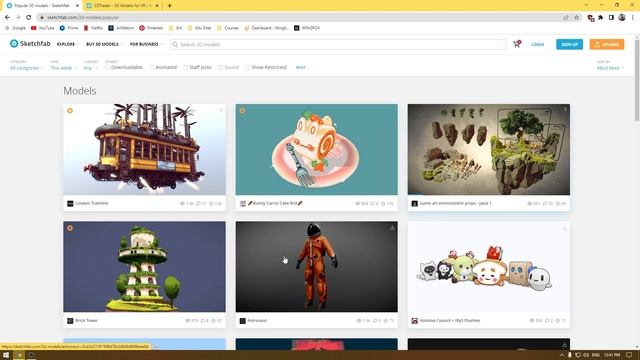Expand the For Business menu
The image size is (640, 360).
[146, 44]
